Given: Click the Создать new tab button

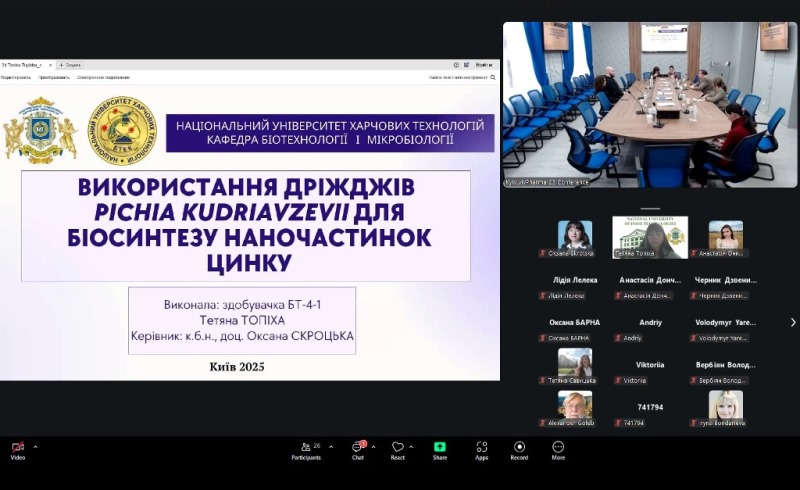Looking at the screenshot, I should (69, 65).
